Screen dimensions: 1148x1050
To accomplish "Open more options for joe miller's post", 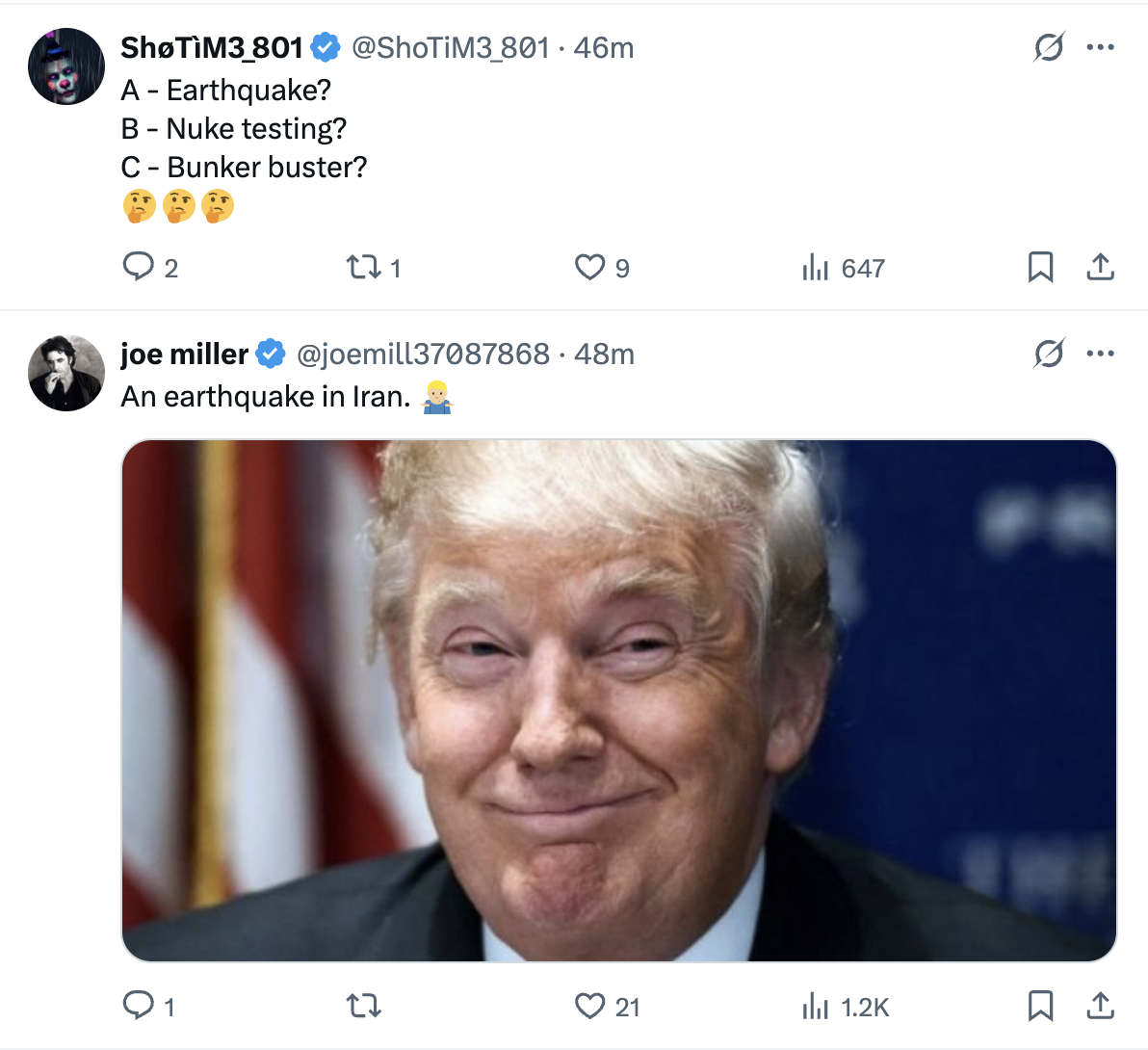I will tap(1100, 354).
